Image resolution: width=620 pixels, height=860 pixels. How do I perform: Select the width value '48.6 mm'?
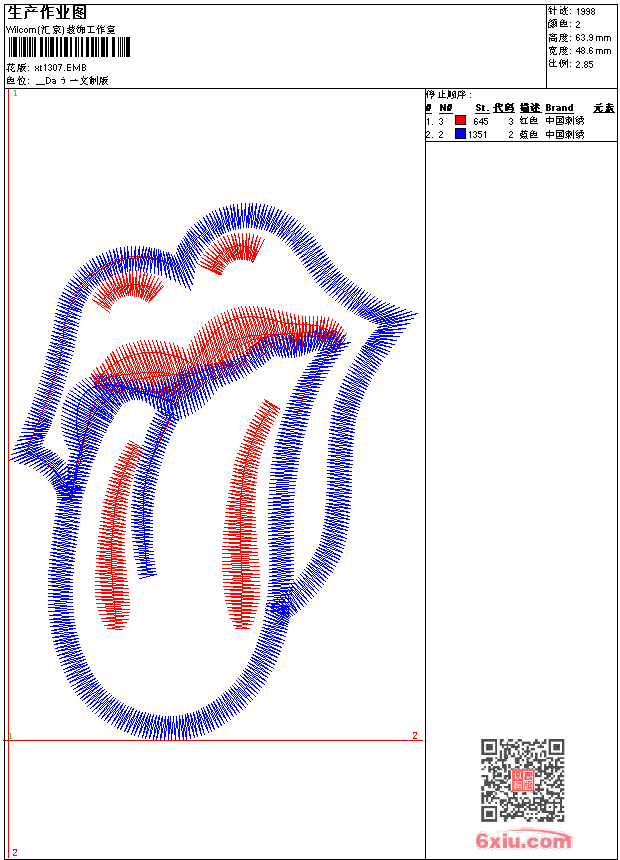coord(593,51)
